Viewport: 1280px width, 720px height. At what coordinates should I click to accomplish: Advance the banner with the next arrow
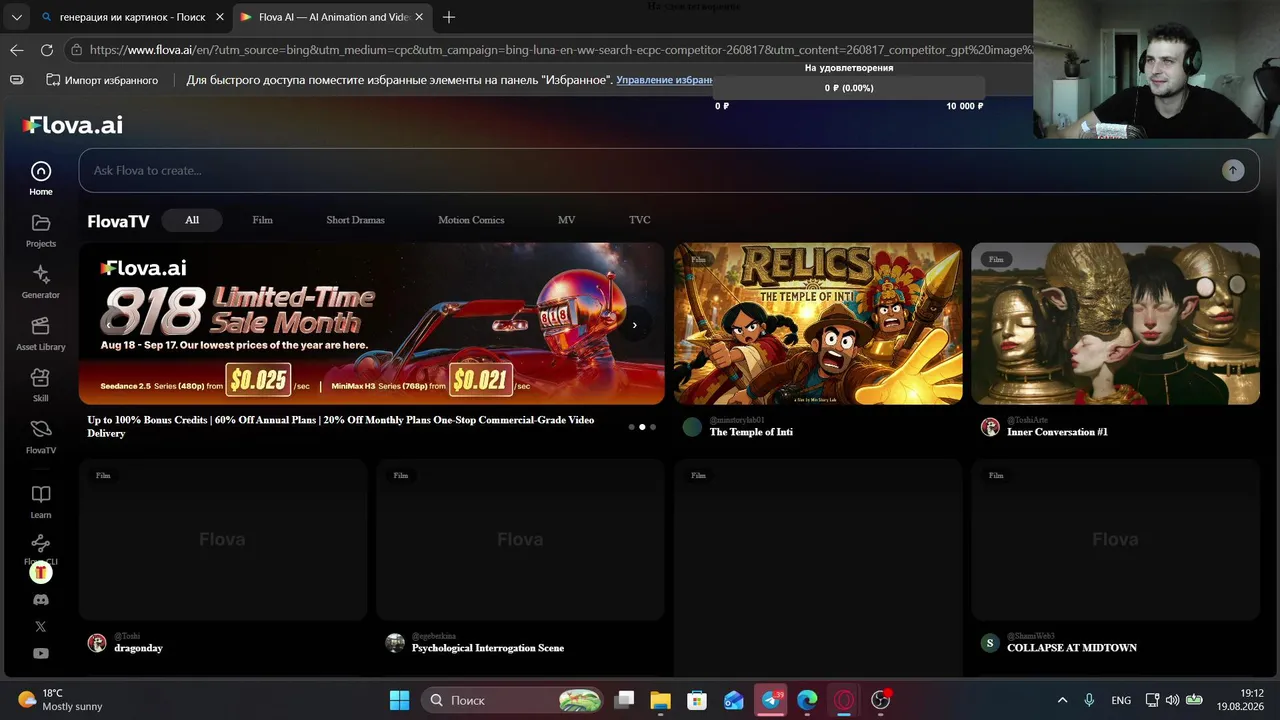634,324
